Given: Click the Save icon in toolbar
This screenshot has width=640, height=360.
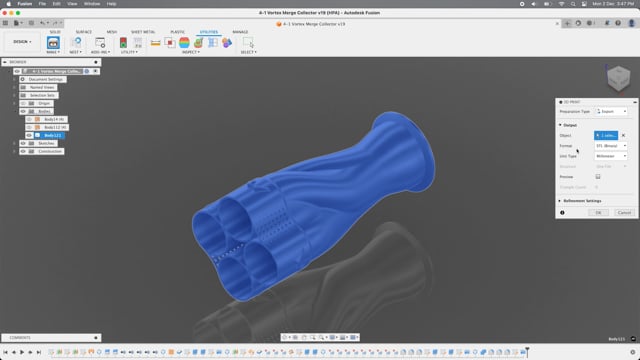Looking at the screenshot, I should [31, 23].
